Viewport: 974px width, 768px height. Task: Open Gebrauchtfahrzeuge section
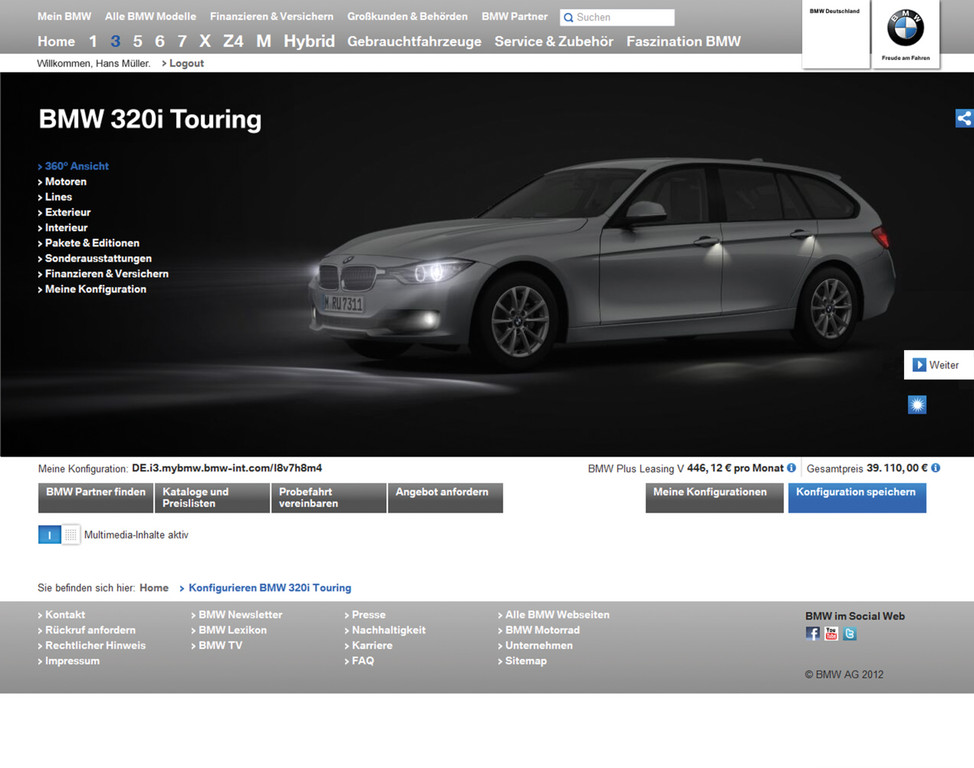(x=414, y=42)
